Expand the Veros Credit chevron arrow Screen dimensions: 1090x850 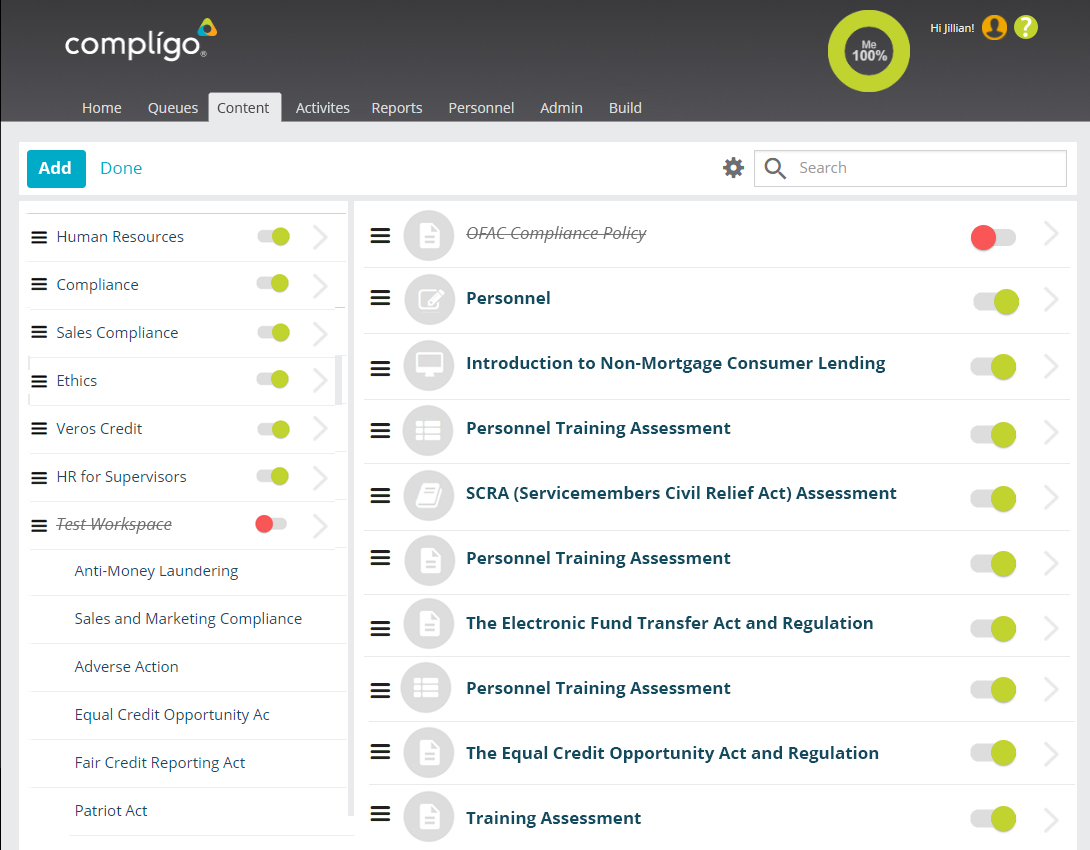point(320,429)
